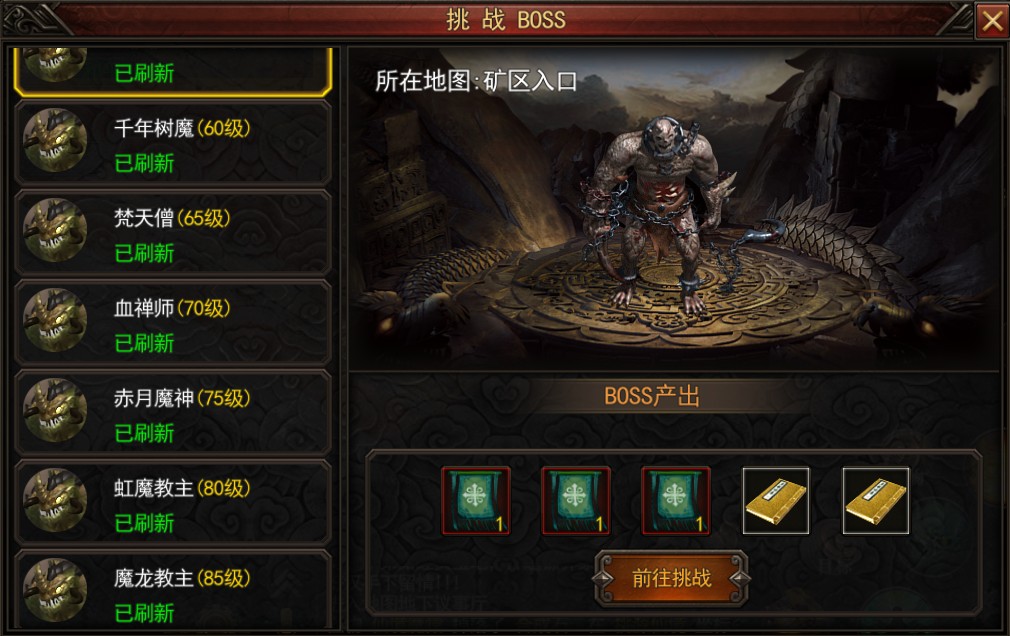Click the last golden book reward

click(876, 501)
